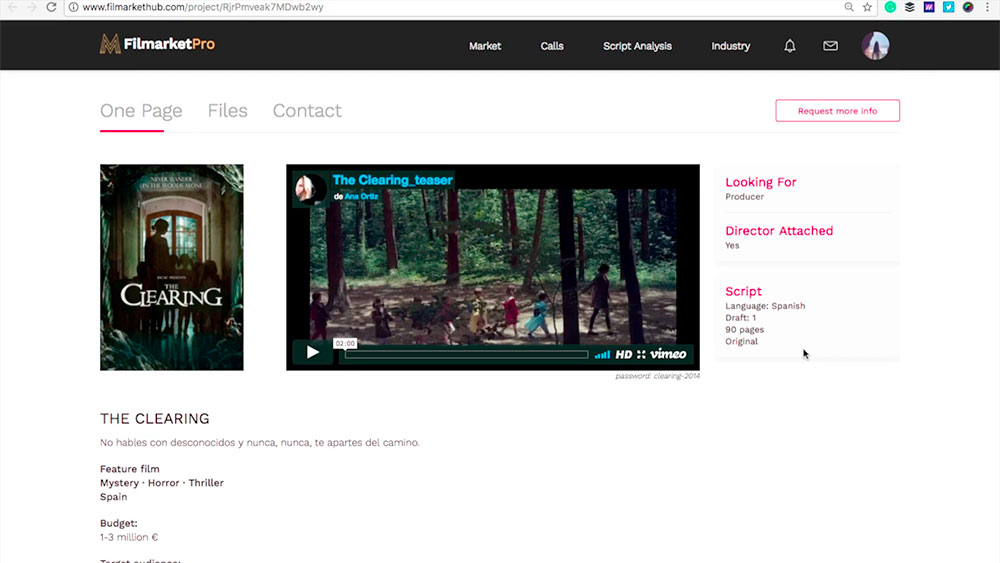Click the multicolor circle browser extension
The height and width of the screenshot is (563, 1000).
tap(968, 7)
